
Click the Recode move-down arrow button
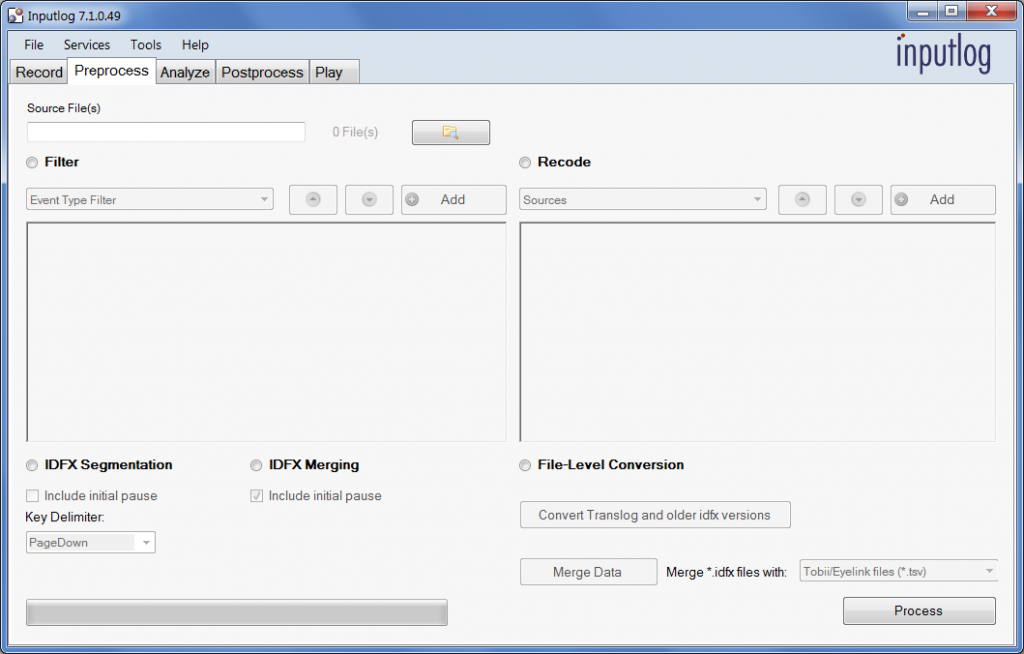coord(858,200)
